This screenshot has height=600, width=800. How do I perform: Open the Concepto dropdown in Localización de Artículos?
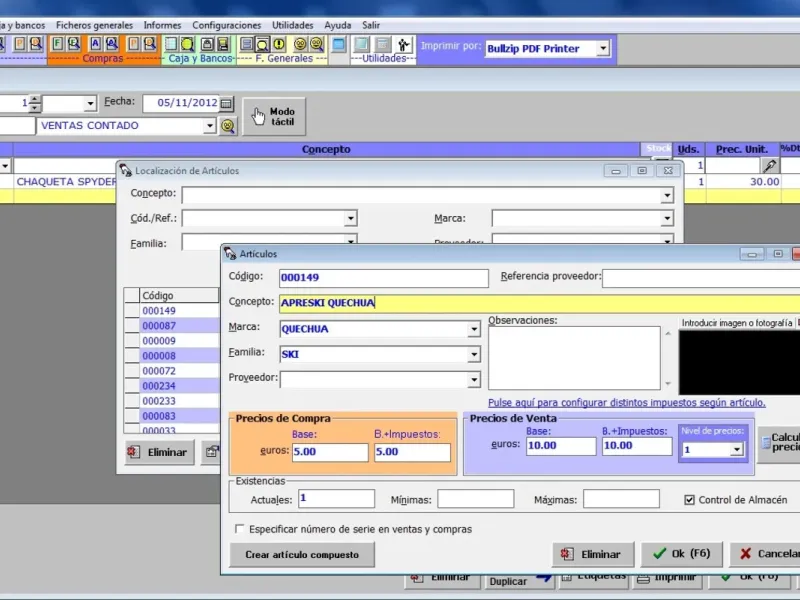pos(667,195)
